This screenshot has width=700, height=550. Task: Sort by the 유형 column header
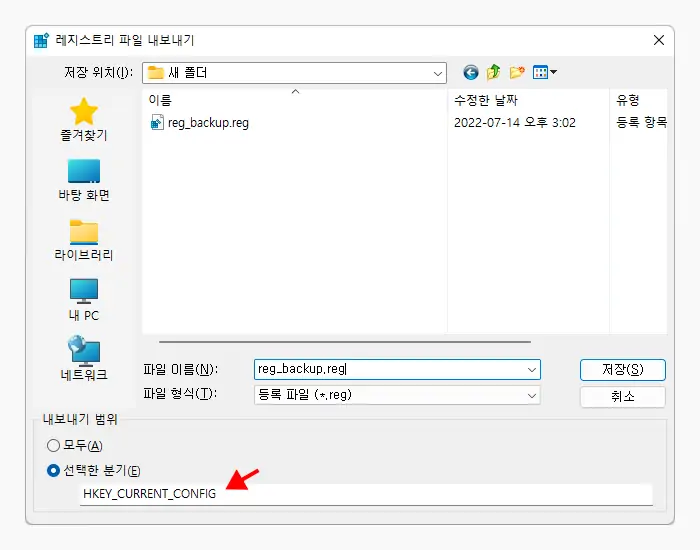click(638, 100)
